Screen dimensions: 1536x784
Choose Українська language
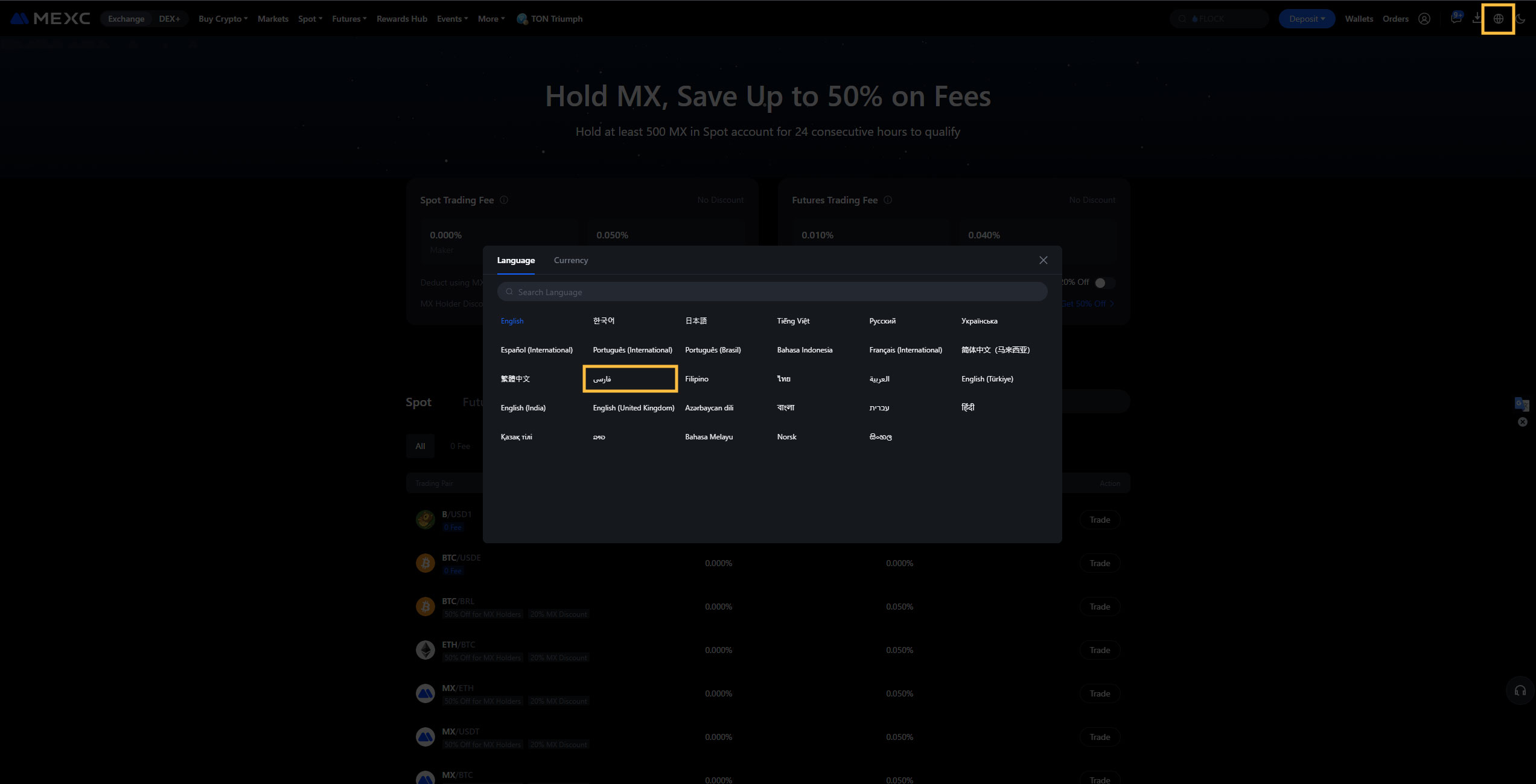coord(979,321)
